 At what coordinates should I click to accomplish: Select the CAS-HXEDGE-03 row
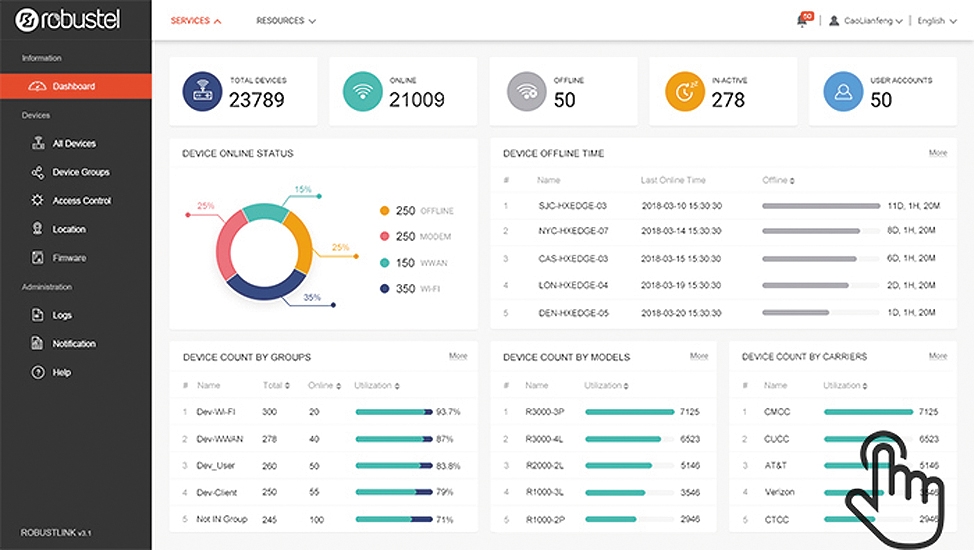724,258
